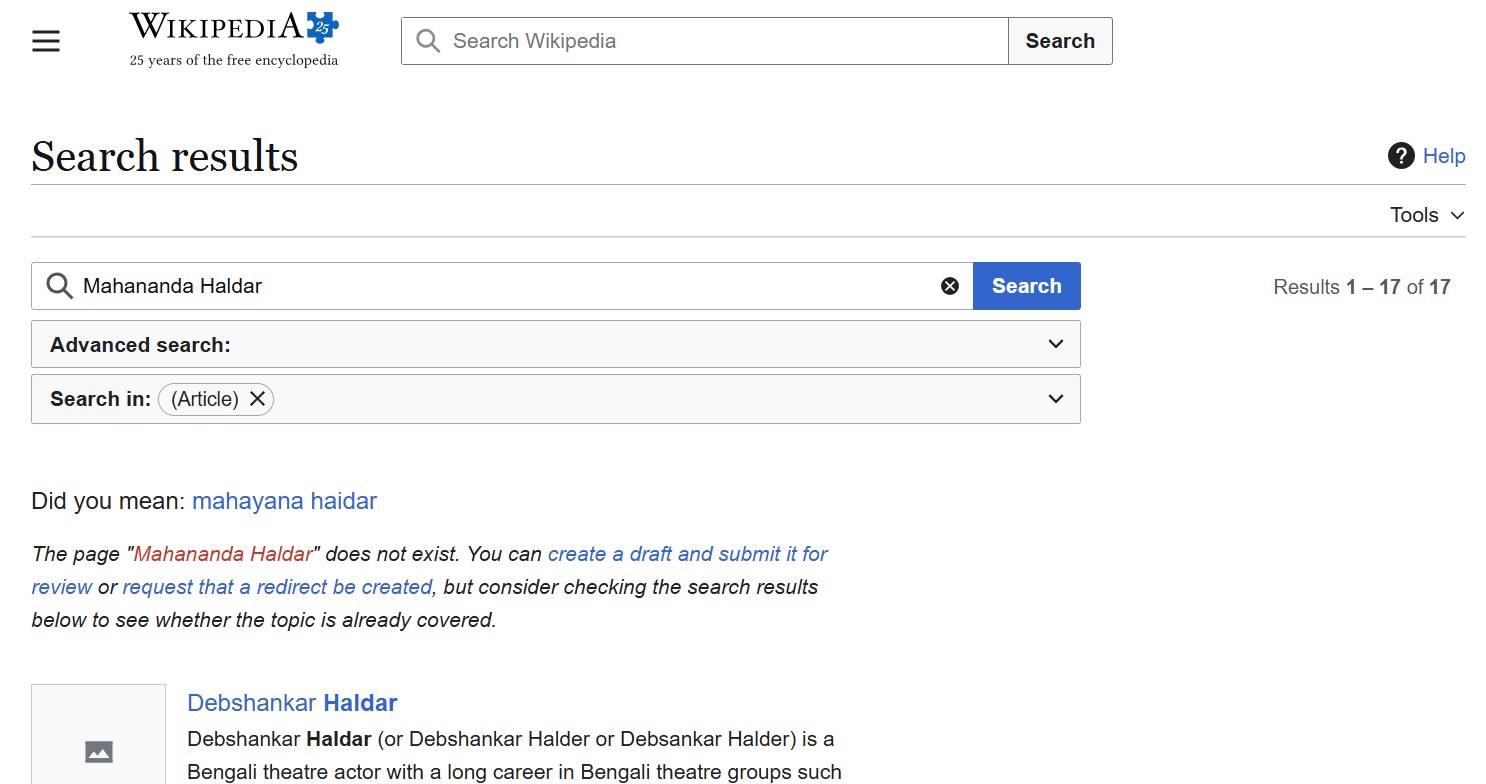Click the Wikipedia 25 years logo
The width and height of the screenshot is (1486, 784).
click(234, 40)
